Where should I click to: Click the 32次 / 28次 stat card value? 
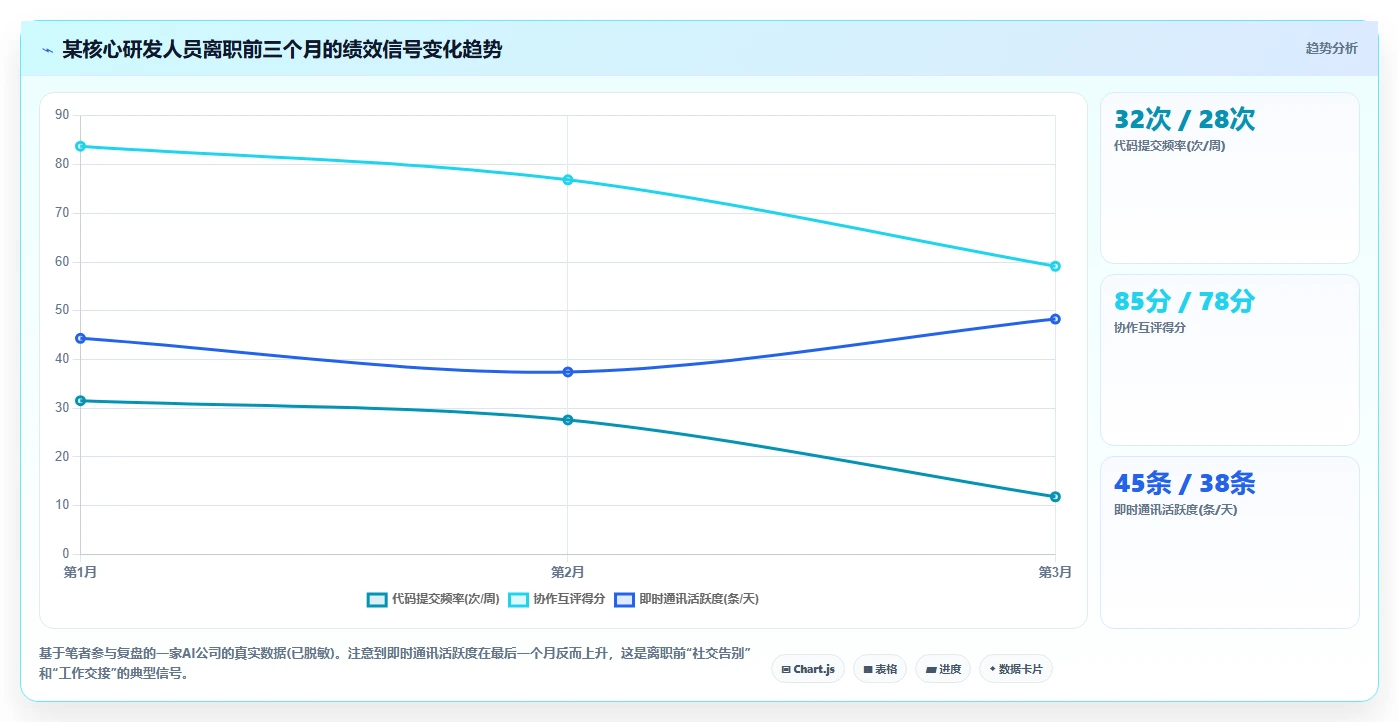pyautogui.click(x=1184, y=119)
